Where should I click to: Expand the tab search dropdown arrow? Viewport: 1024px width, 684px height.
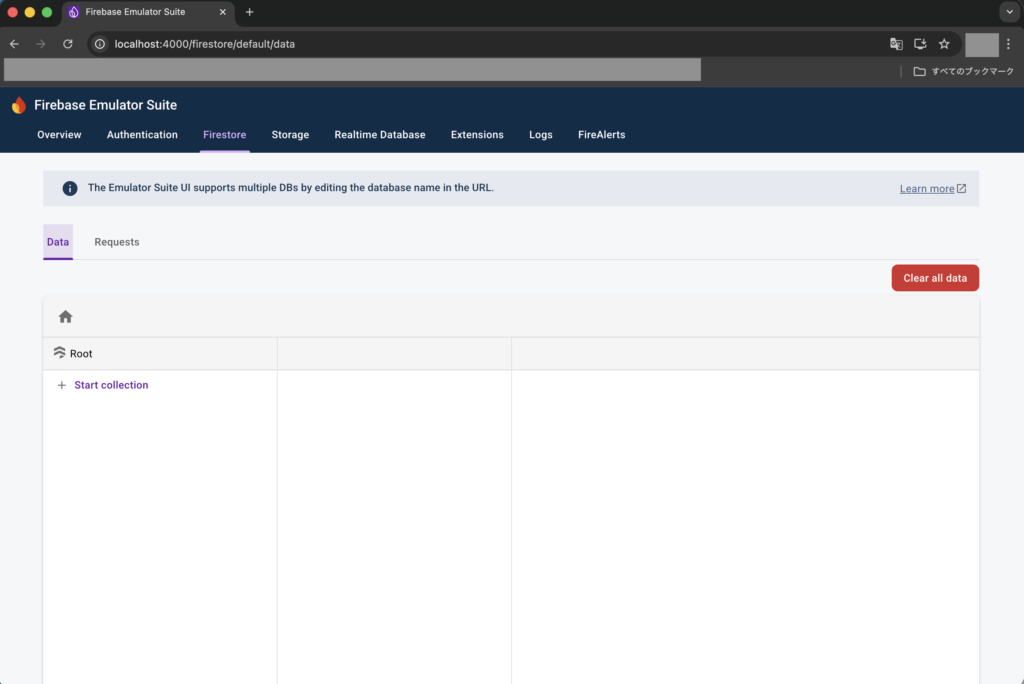(x=1008, y=12)
